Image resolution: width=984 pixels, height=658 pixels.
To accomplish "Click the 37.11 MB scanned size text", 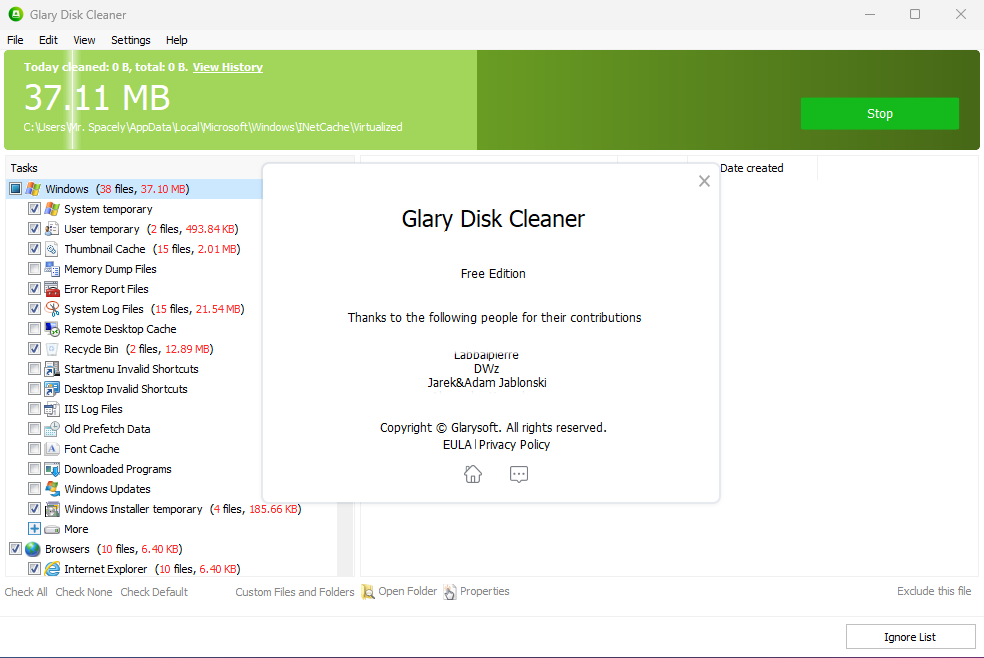I will coord(97,98).
